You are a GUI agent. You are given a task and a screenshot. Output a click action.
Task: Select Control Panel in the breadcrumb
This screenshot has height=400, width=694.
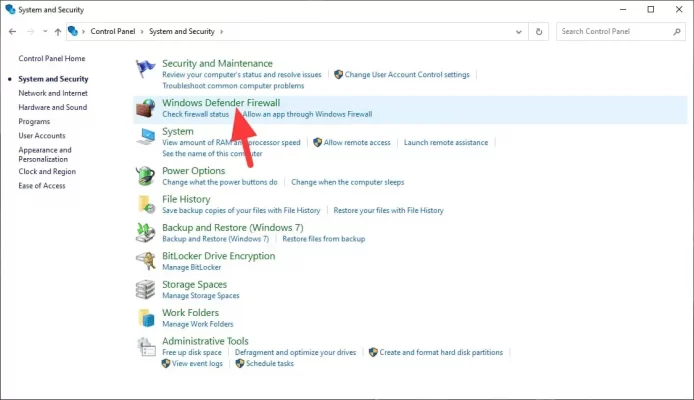[113, 31]
